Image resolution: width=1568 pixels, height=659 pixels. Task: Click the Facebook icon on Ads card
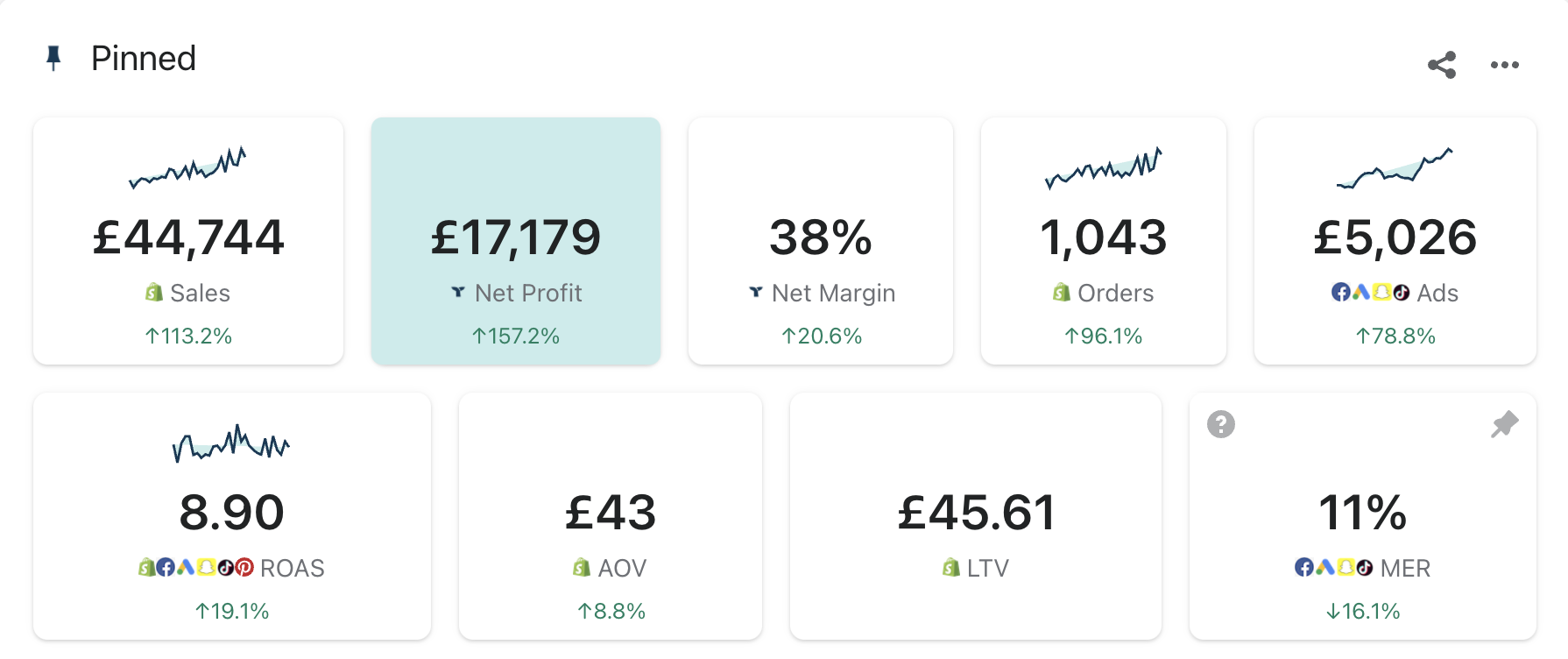pyautogui.click(x=1340, y=293)
